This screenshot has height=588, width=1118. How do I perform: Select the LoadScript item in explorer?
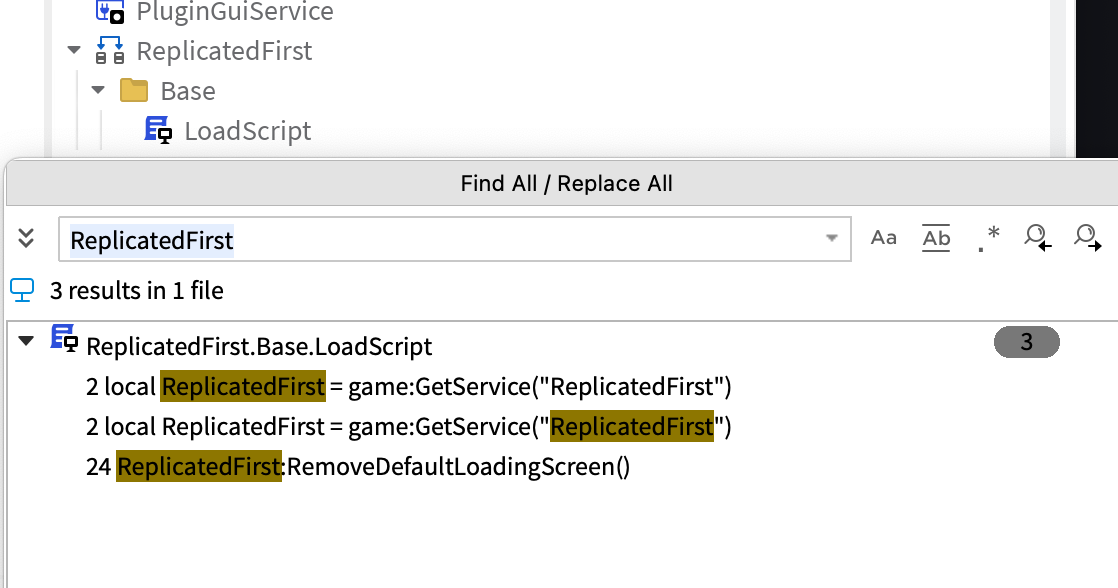(247, 131)
